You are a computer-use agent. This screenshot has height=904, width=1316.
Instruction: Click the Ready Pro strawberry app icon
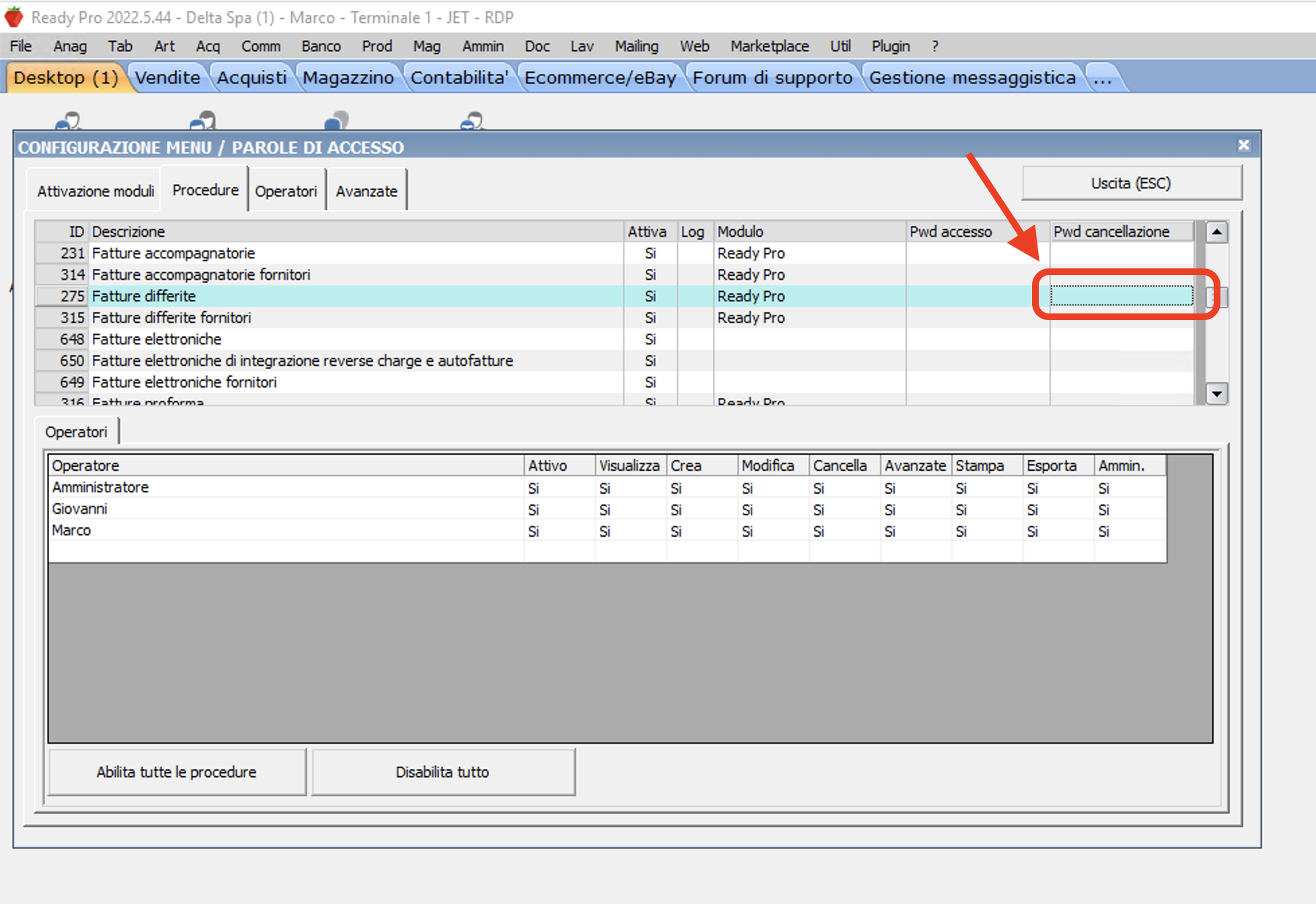coord(13,17)
